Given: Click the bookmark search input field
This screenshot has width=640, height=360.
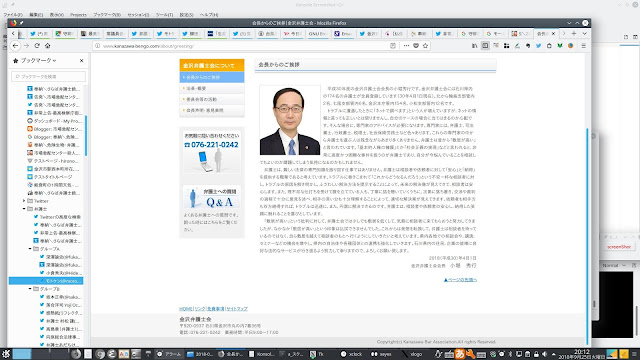Looking at the screenshot, I should point(49,76).
